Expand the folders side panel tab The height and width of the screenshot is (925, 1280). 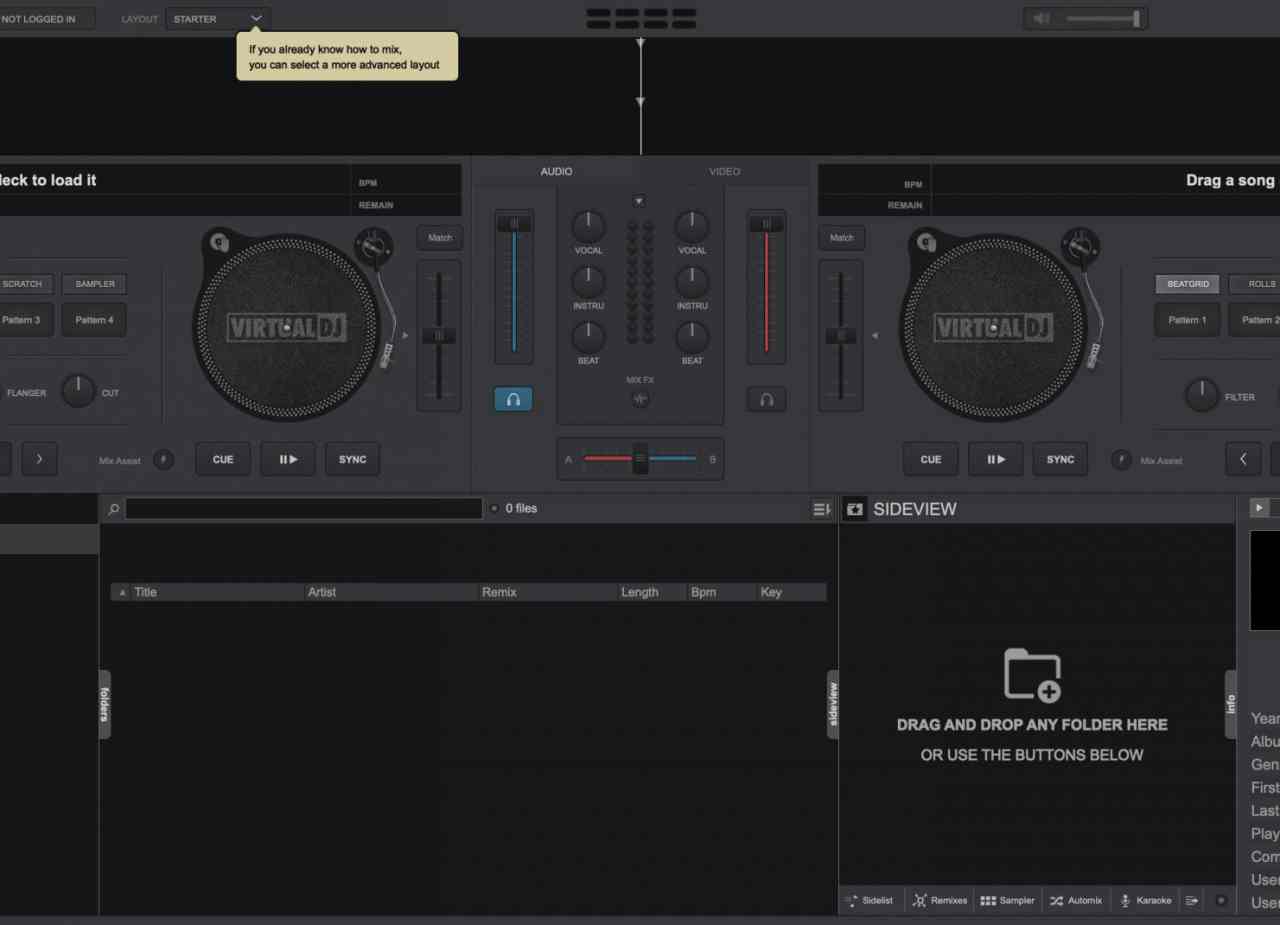tap(104, 704)
